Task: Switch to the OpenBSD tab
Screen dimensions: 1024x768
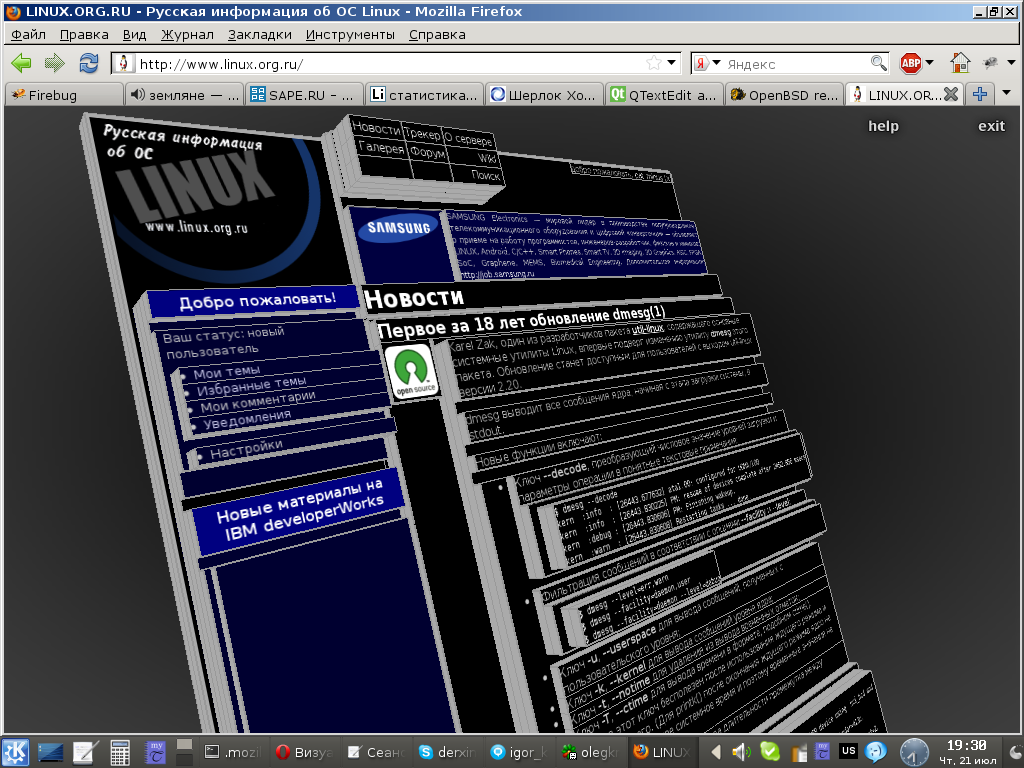Action: 785,95
